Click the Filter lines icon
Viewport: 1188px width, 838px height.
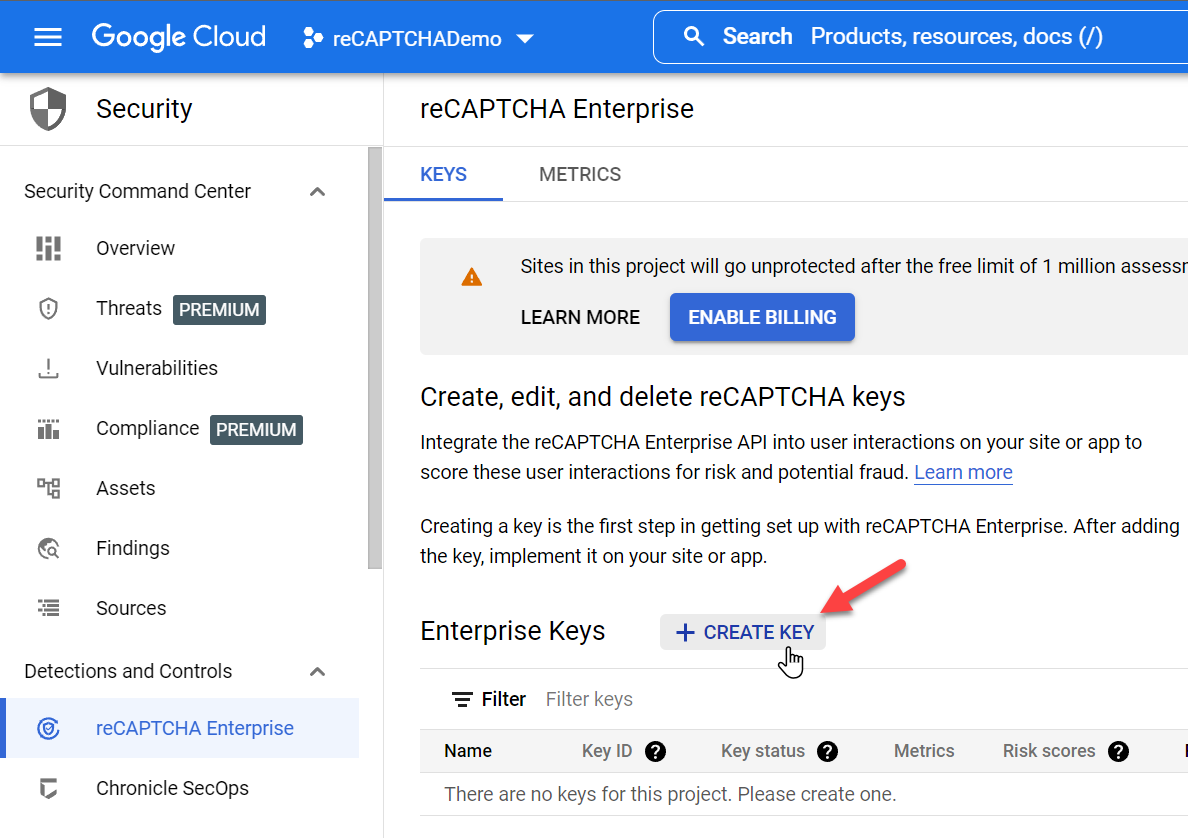click(462, 699)
